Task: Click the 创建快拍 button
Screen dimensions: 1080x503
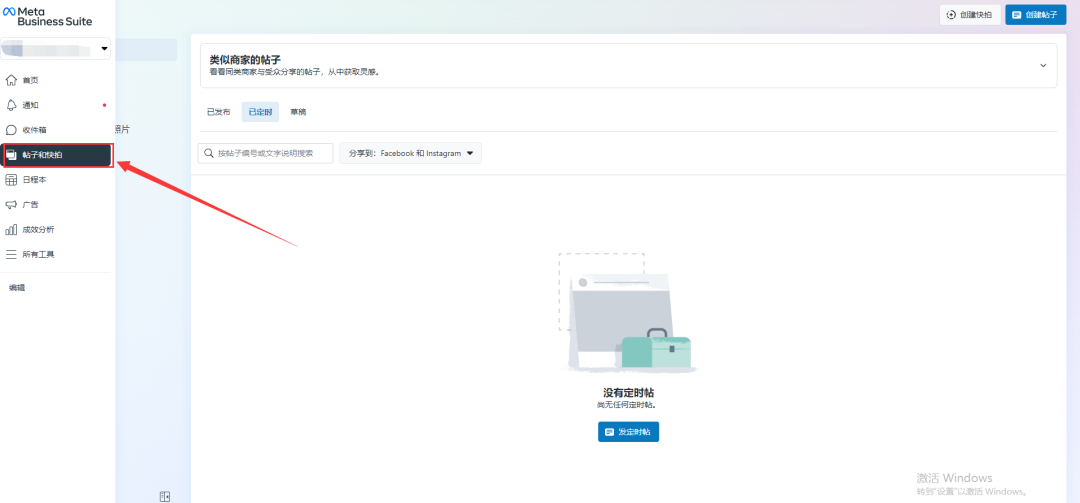Action: 970,14
